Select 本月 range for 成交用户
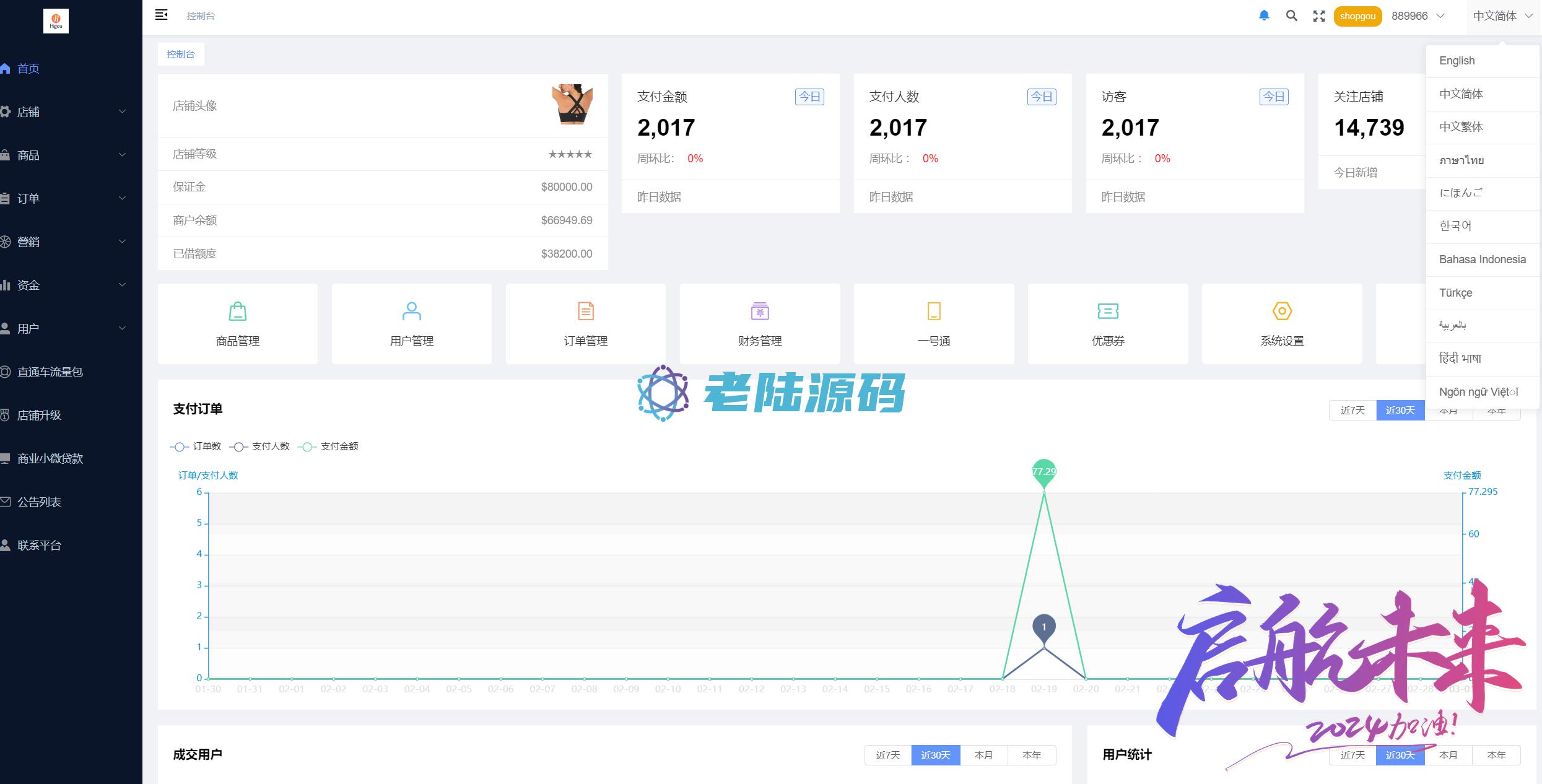 983,755
